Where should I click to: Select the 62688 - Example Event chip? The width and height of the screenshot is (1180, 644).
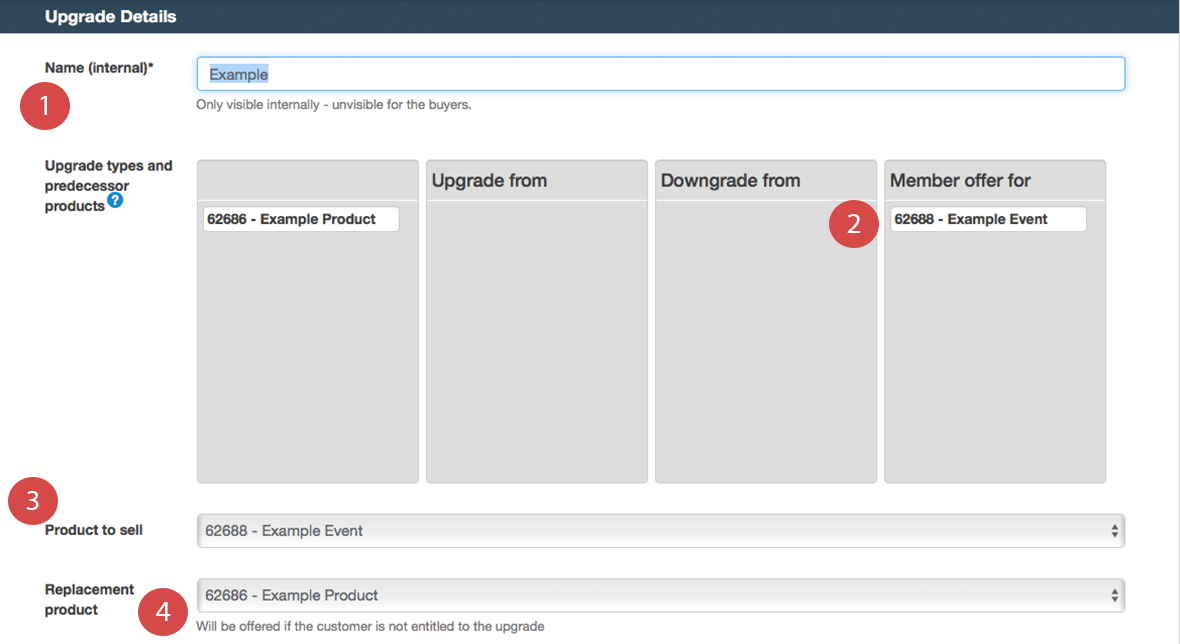[x=987, y=219]
